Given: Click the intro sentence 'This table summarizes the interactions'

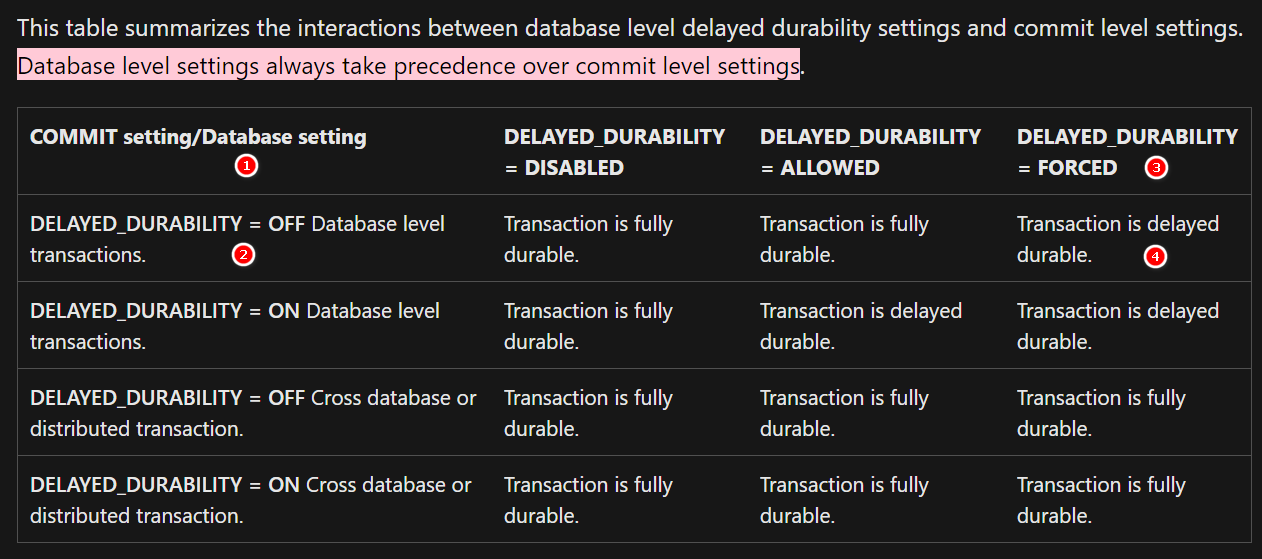Looking at the screenshot, I should 630,28.
